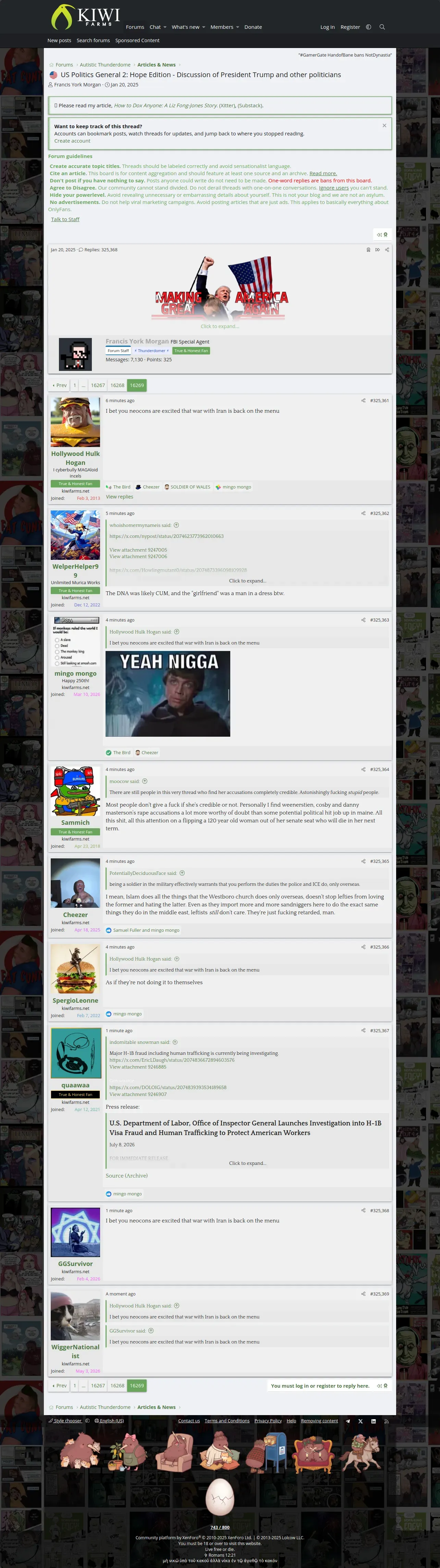This screenshot has height=1568, width=440.
Task: Open Sponsored Content in the sub-navigation
Action: pyautogui.click(x=137, y=41)
